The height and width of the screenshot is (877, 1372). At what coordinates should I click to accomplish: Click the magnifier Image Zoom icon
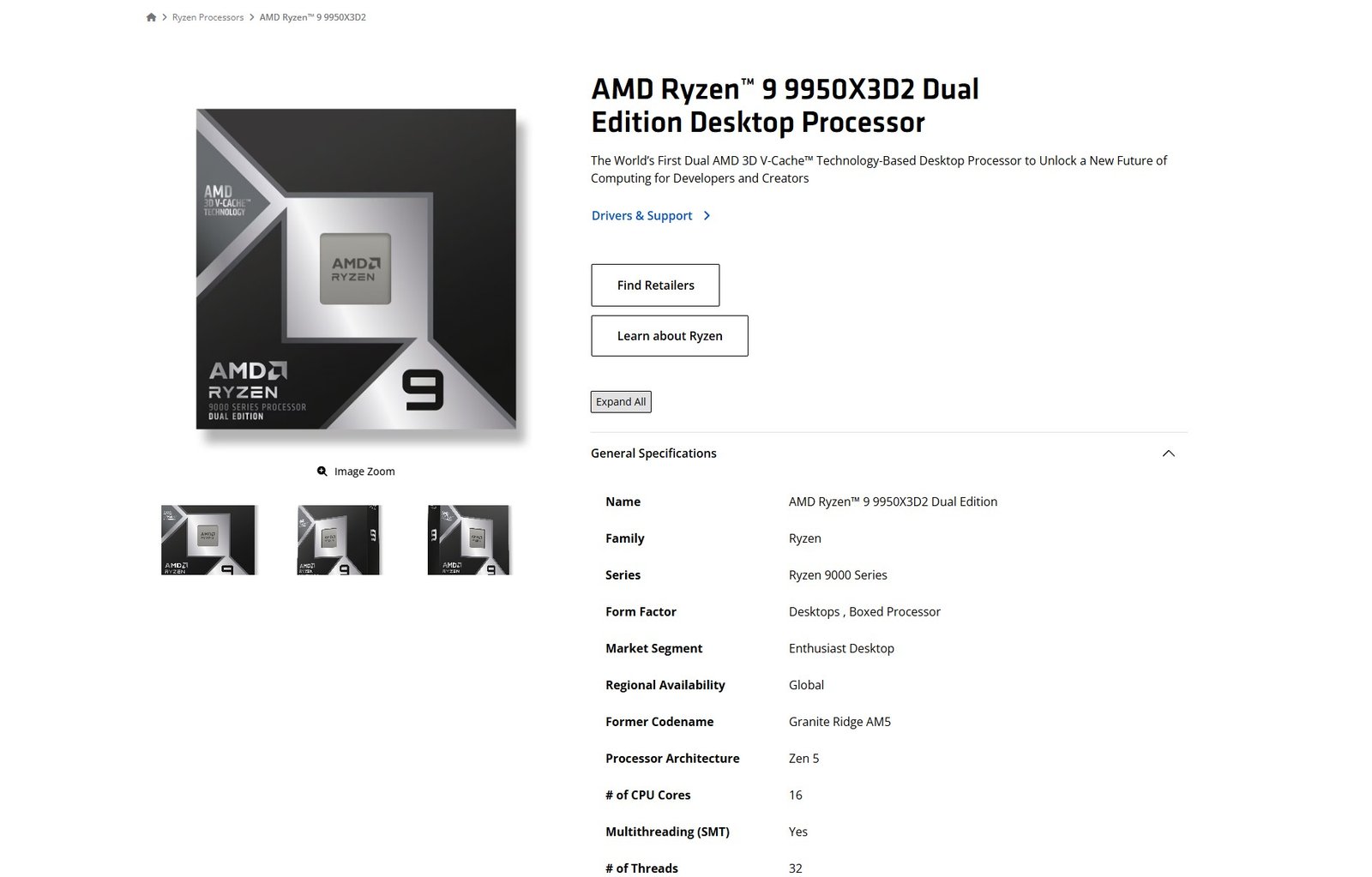point(322,472)
